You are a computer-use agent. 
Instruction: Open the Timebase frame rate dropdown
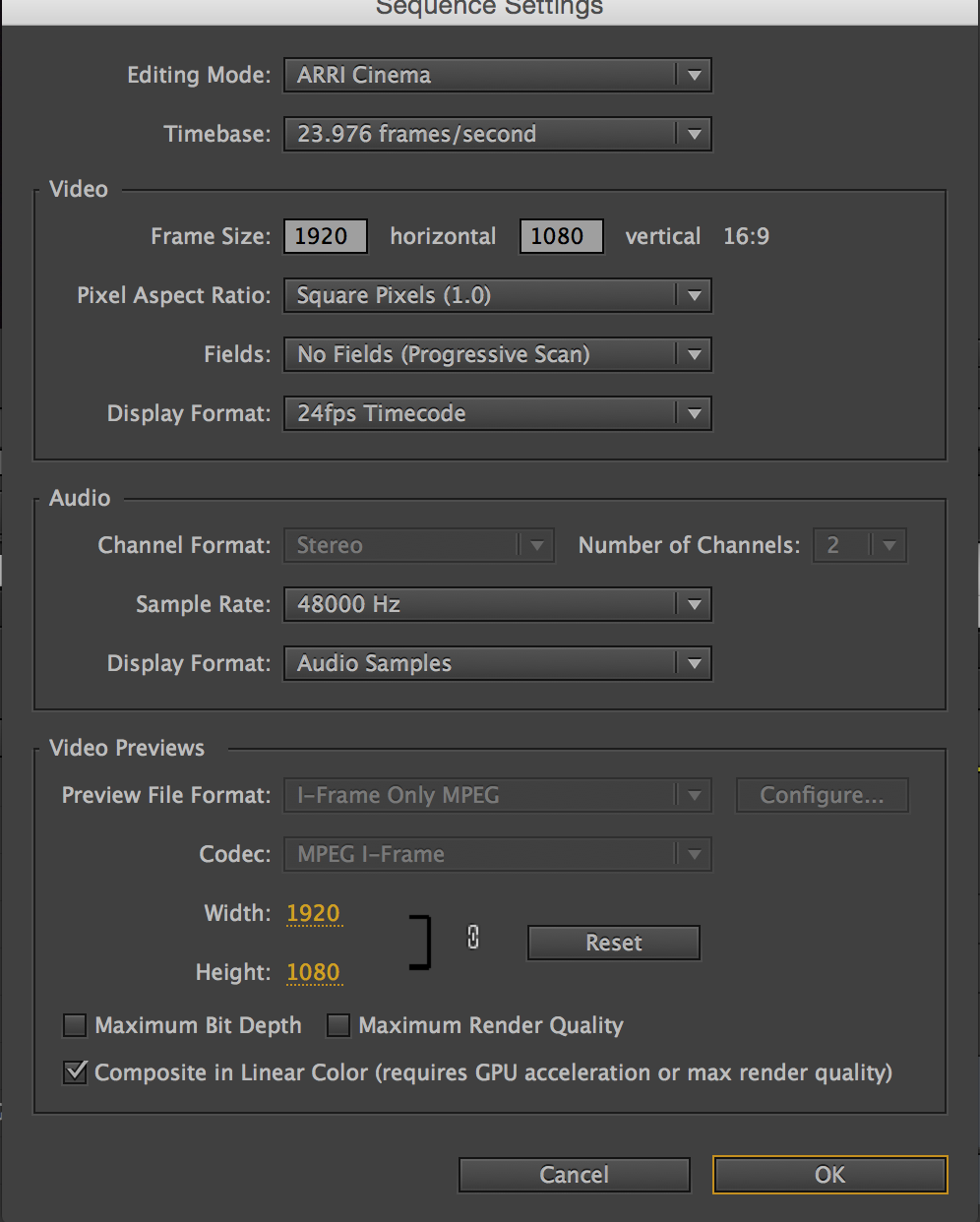pyautogui.click(x=497, y=135)
